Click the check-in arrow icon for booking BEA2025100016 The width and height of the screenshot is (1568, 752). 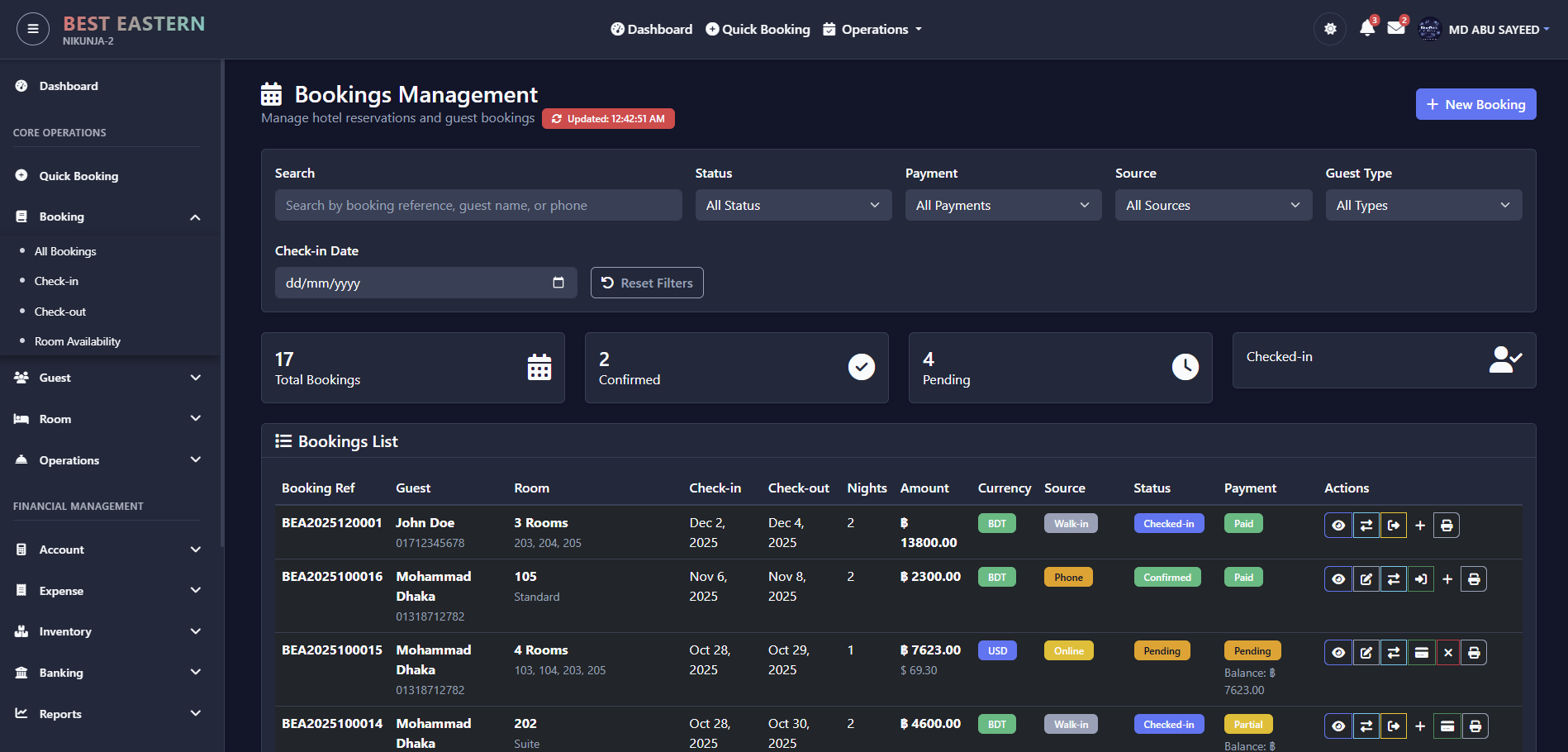pyautogui.click(x=1421, y=579)
